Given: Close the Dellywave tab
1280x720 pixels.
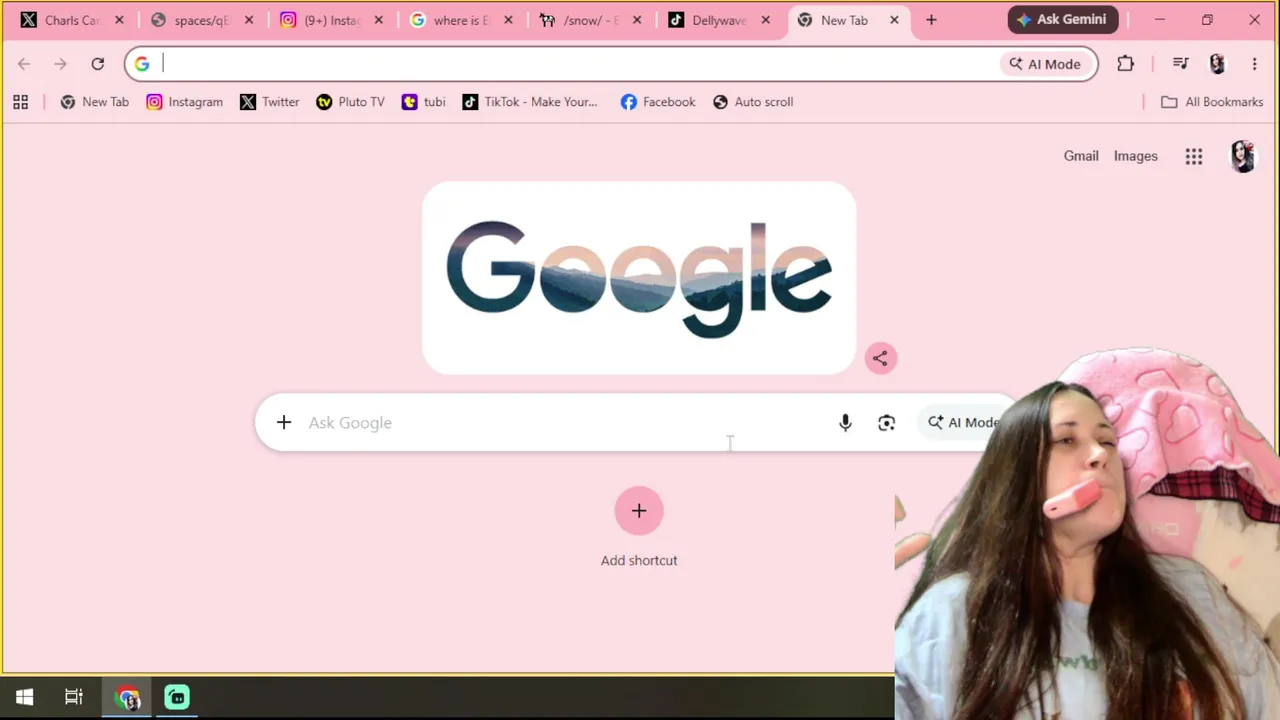Looking at the screenshot, I should click(766, 20).
